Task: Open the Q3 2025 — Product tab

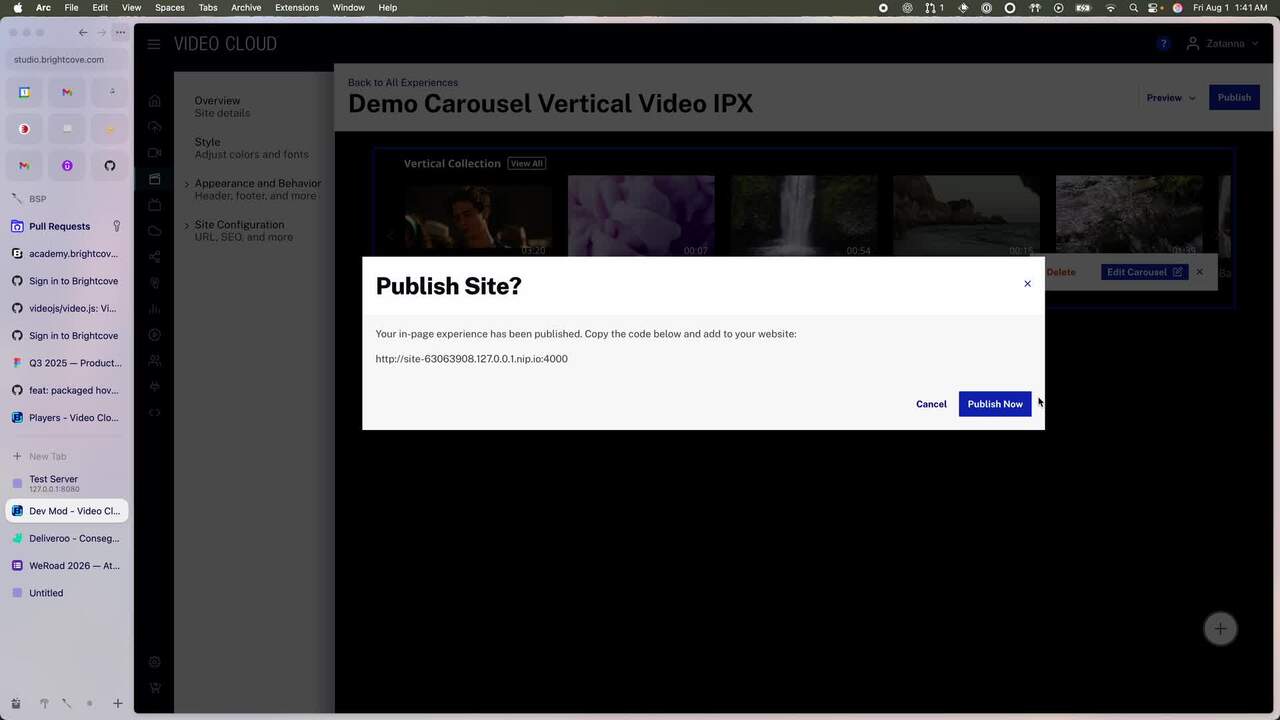Action: 68,363
